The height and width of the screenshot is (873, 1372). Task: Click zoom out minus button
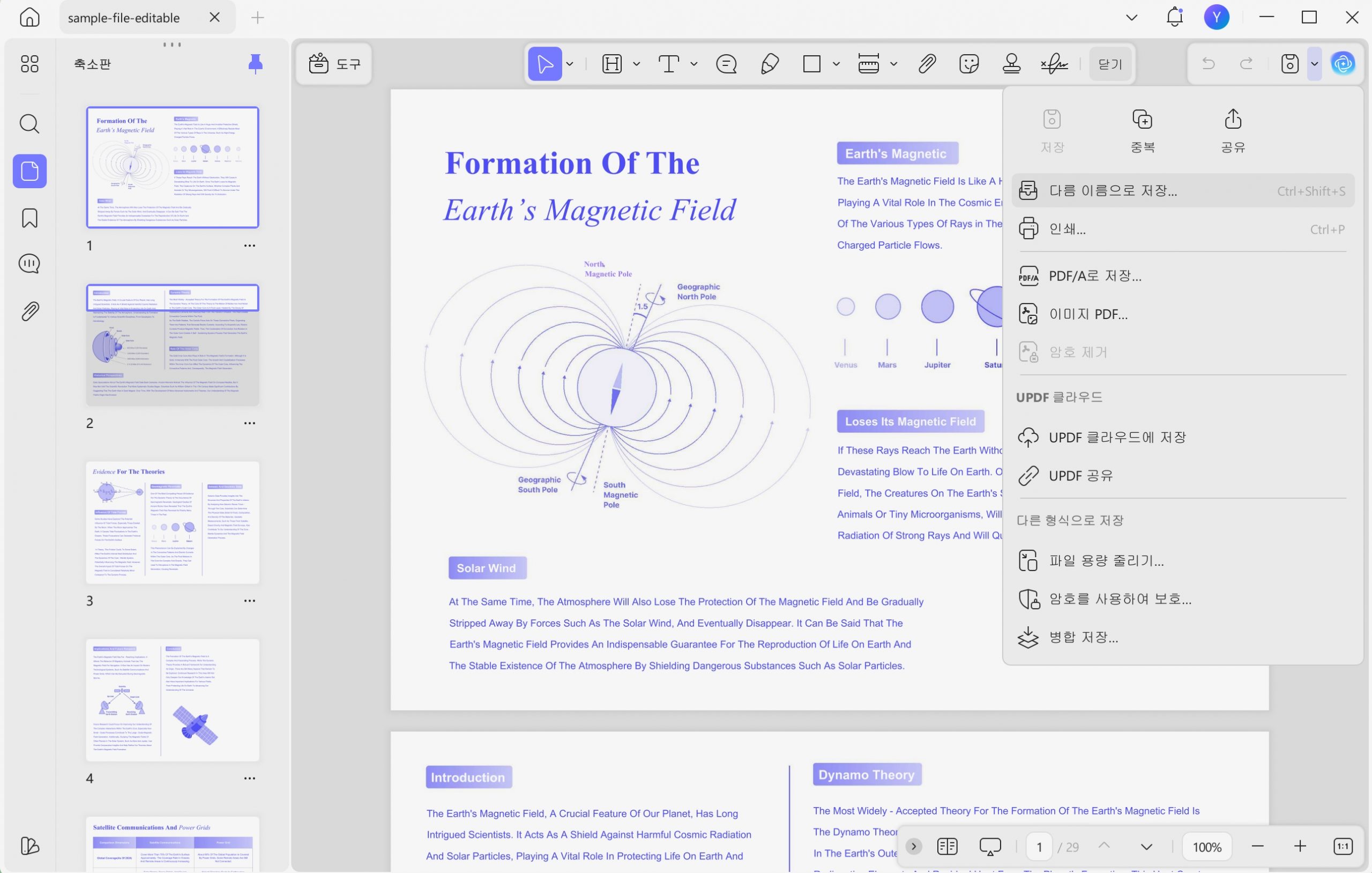pyautogui.click(x=1257, y=846)
